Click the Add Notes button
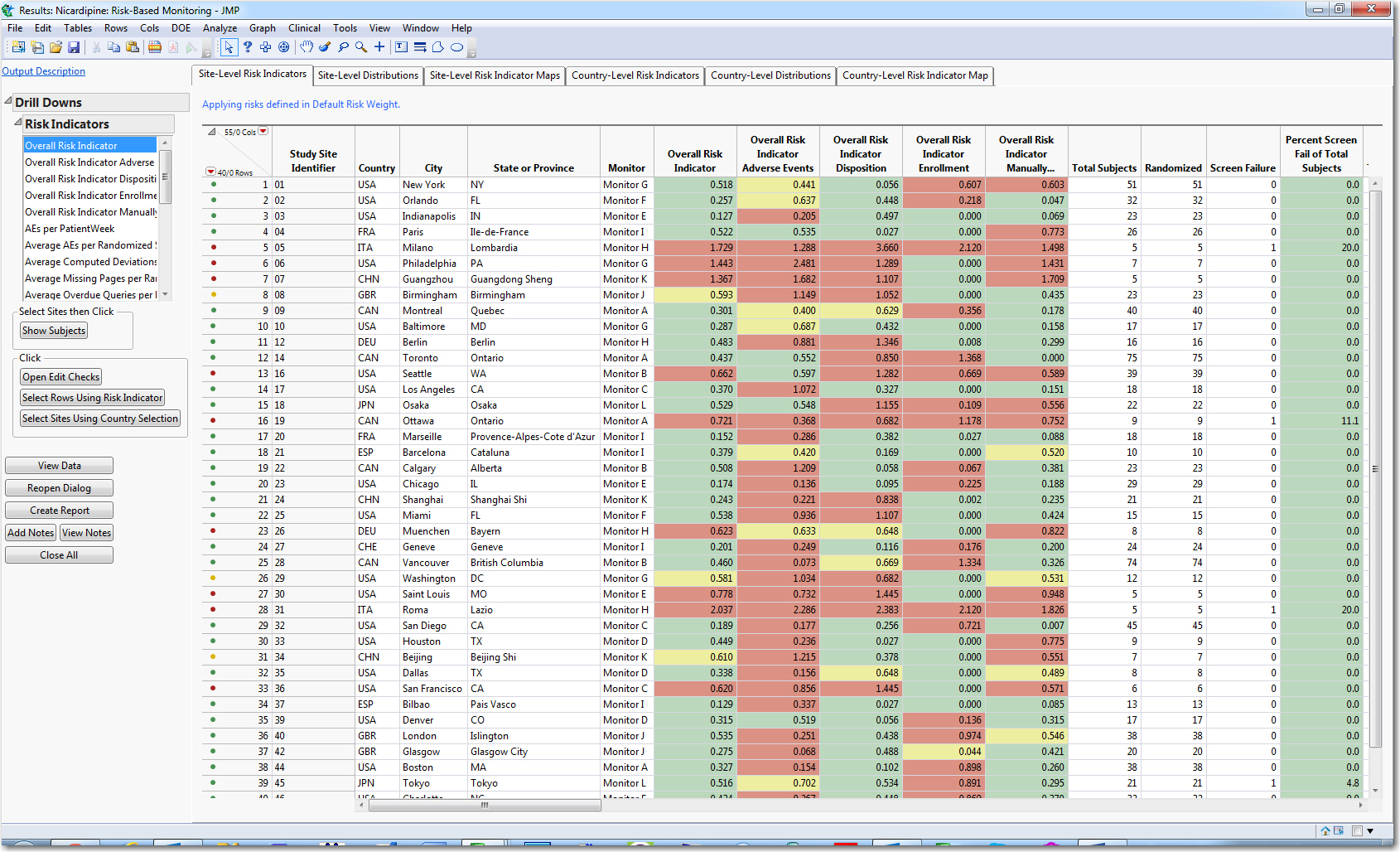 coord(31,533)
